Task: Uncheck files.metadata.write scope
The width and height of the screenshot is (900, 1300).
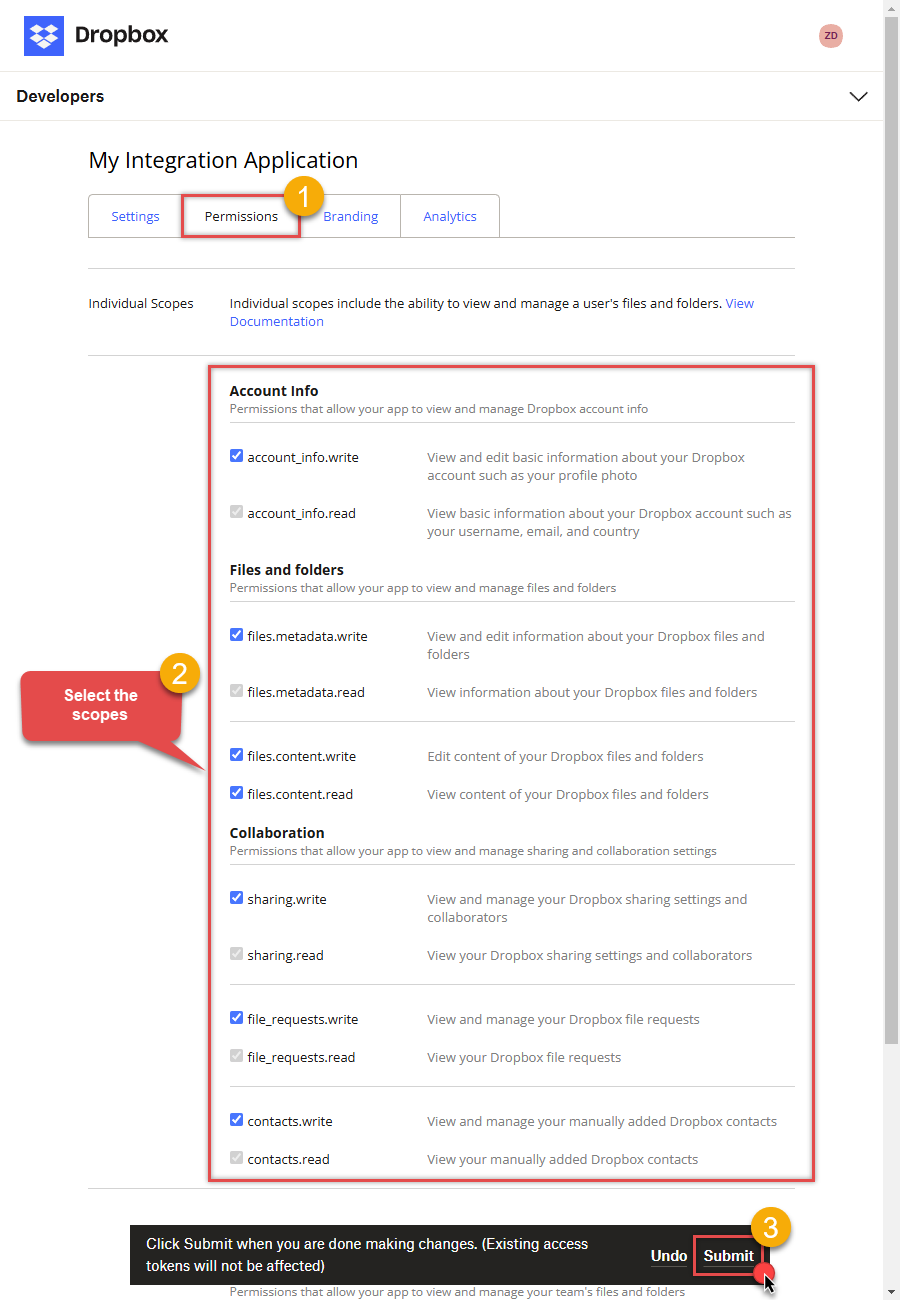Action: [237, 635]
